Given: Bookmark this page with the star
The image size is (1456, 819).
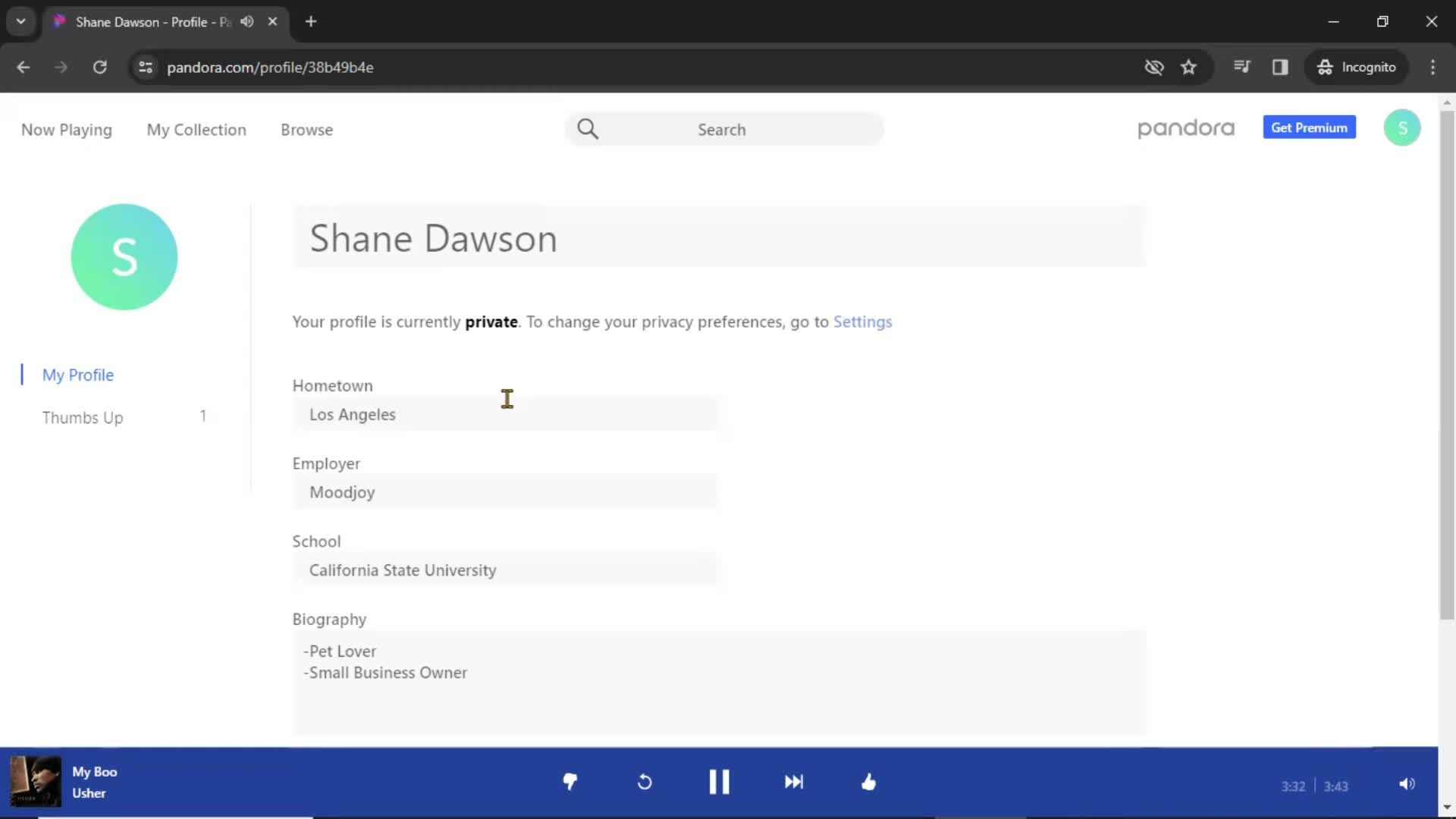Looking at the screenshot, I should [x=1188, y=67].
